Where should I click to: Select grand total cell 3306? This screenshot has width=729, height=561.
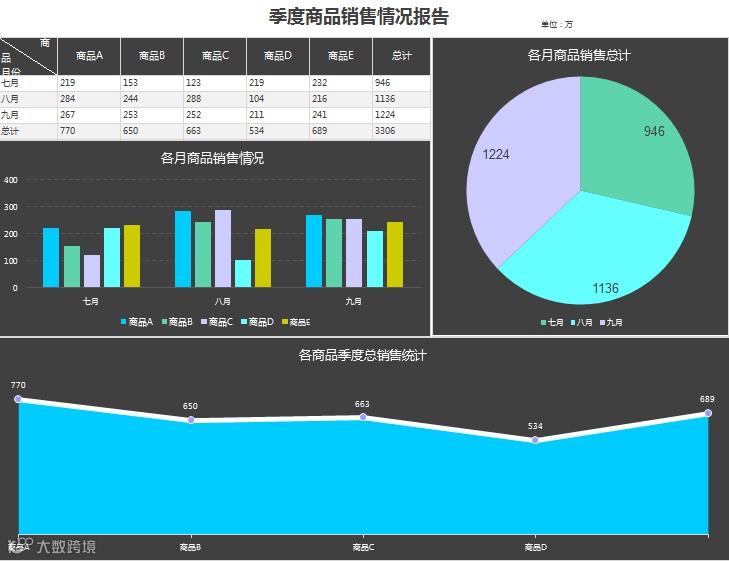[x=402, y=131]
